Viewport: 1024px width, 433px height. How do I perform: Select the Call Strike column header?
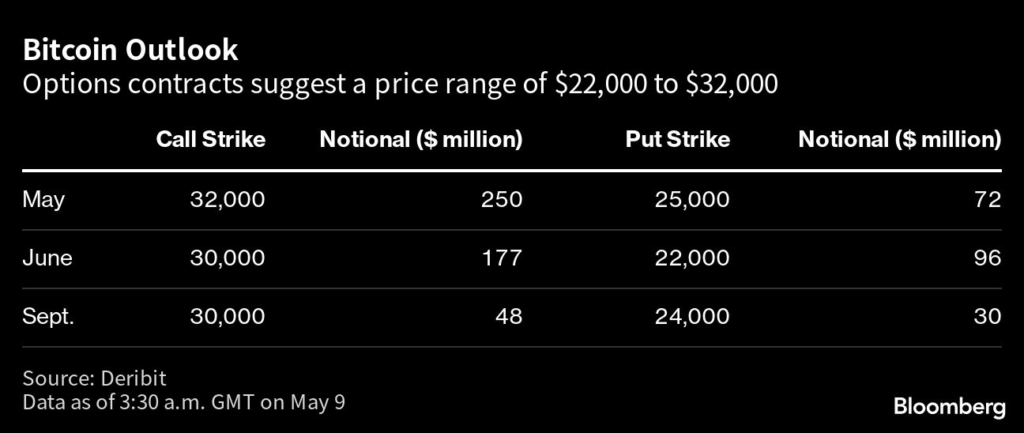click(210, 139)
